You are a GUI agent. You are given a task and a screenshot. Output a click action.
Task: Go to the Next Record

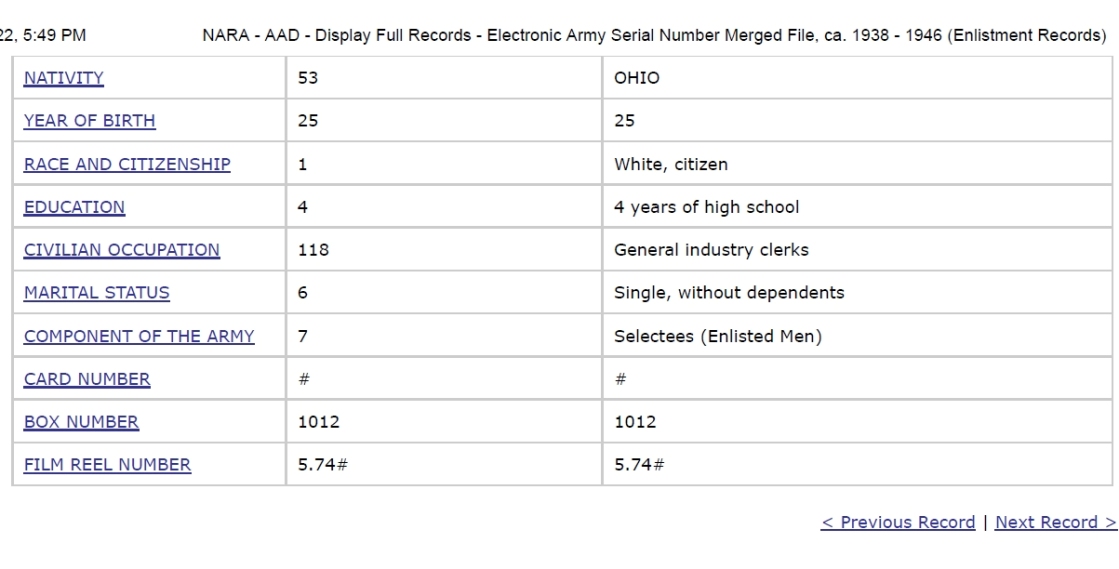pyautogui.click(x=1055, y=522)
